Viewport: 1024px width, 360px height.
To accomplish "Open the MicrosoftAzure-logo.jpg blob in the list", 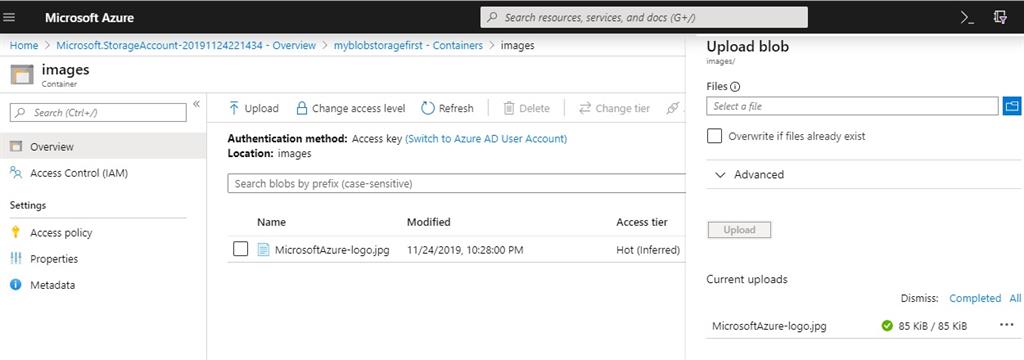I will pos(332,250).
